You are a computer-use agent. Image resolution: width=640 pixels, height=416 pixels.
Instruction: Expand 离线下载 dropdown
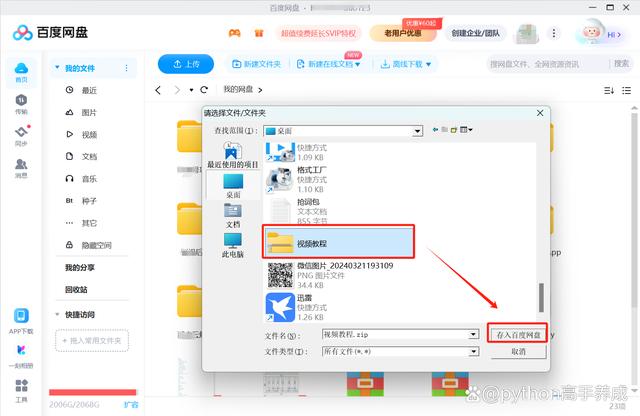click(x=429, y=65)
